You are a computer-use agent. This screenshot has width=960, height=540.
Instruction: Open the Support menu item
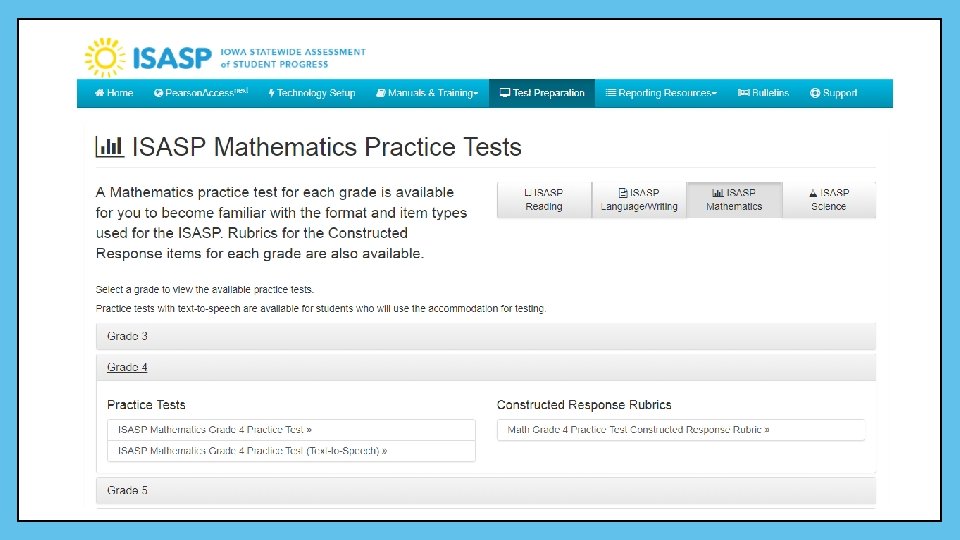[x=833, y=93]
